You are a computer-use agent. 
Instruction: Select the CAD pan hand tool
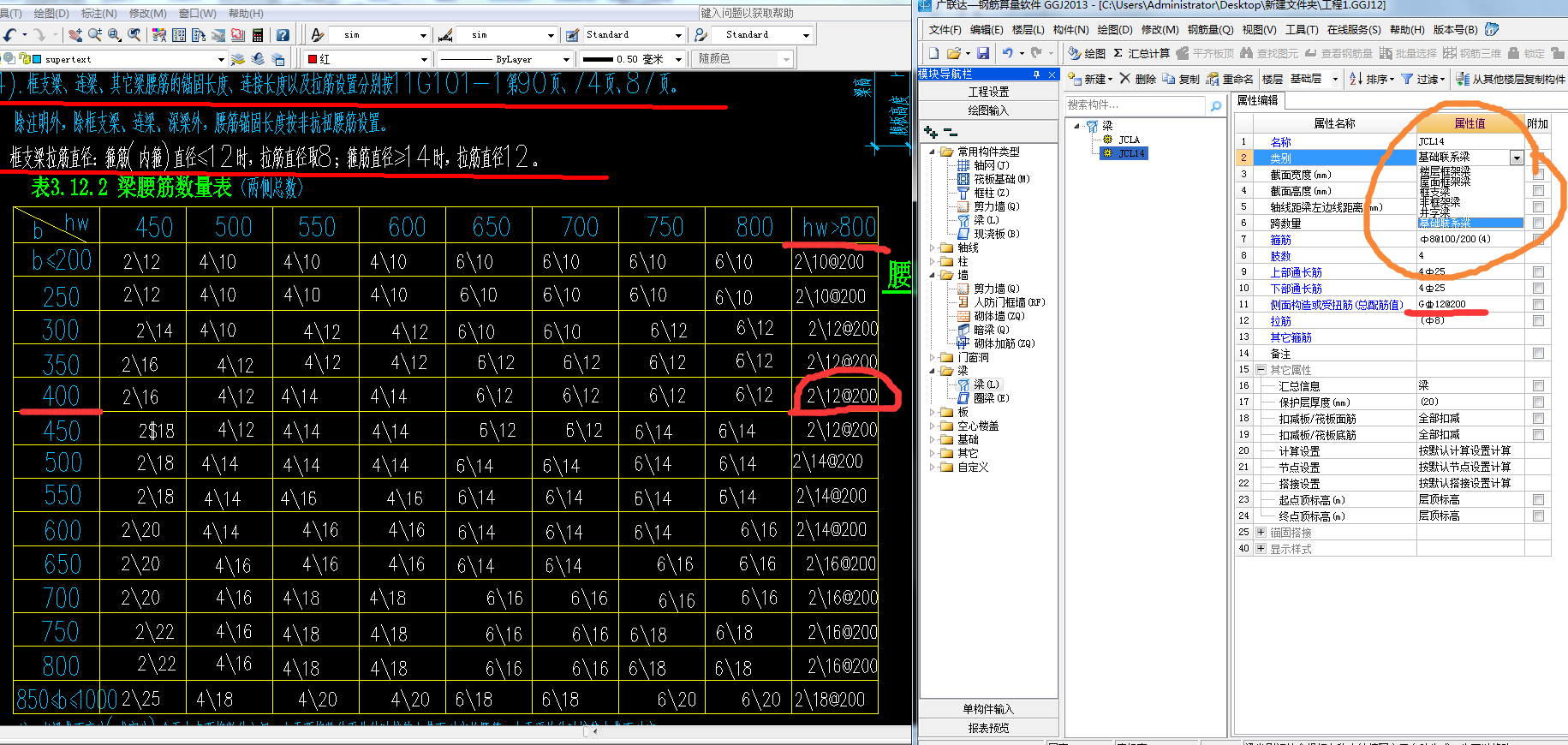point(75,35)
